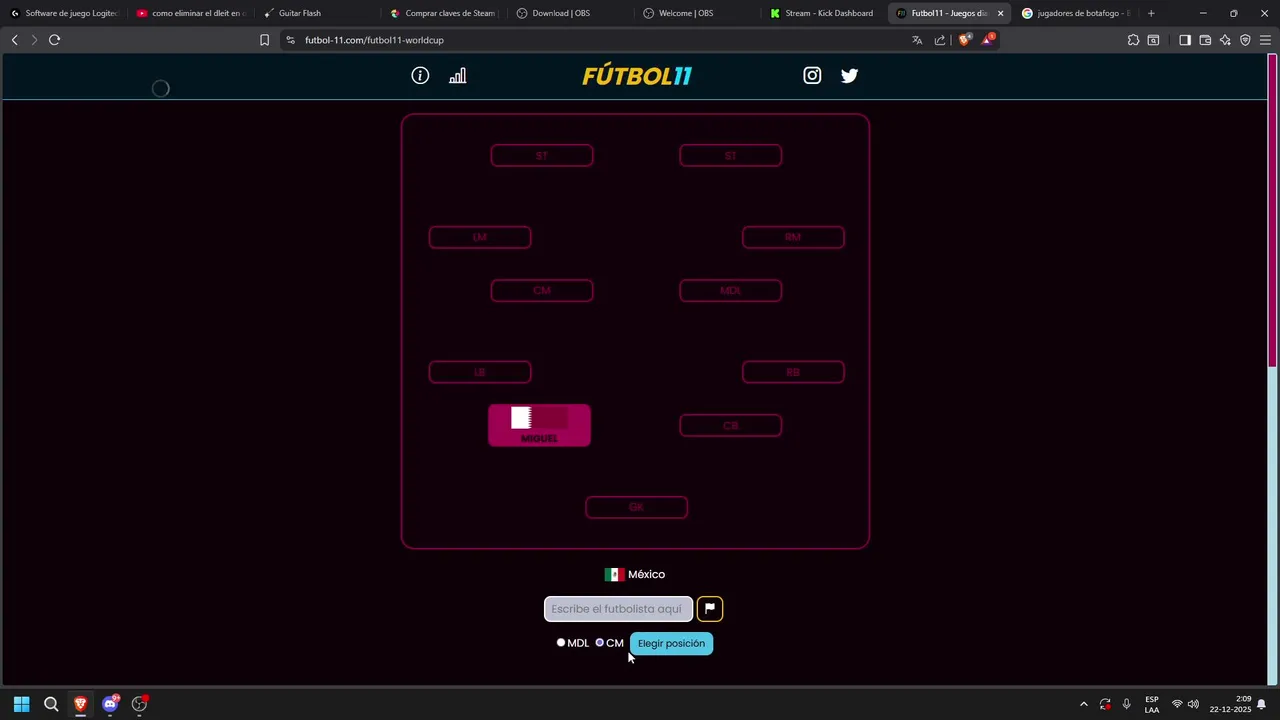The image size is (1280, 720).
Task: Click the LB position slot
Action: pos(480,372)
